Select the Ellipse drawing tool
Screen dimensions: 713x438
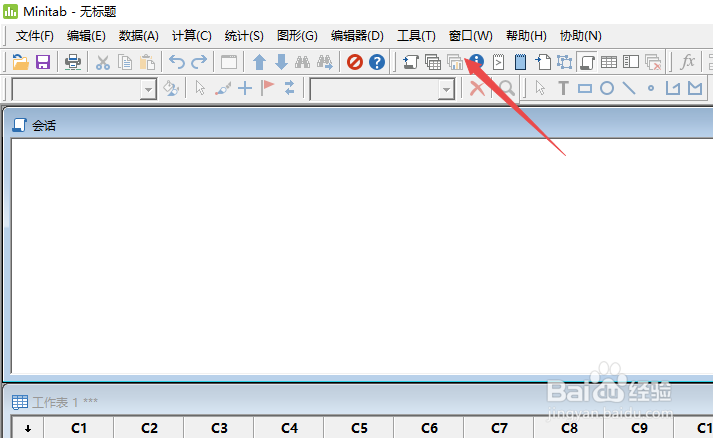click(x=607, y=88)
